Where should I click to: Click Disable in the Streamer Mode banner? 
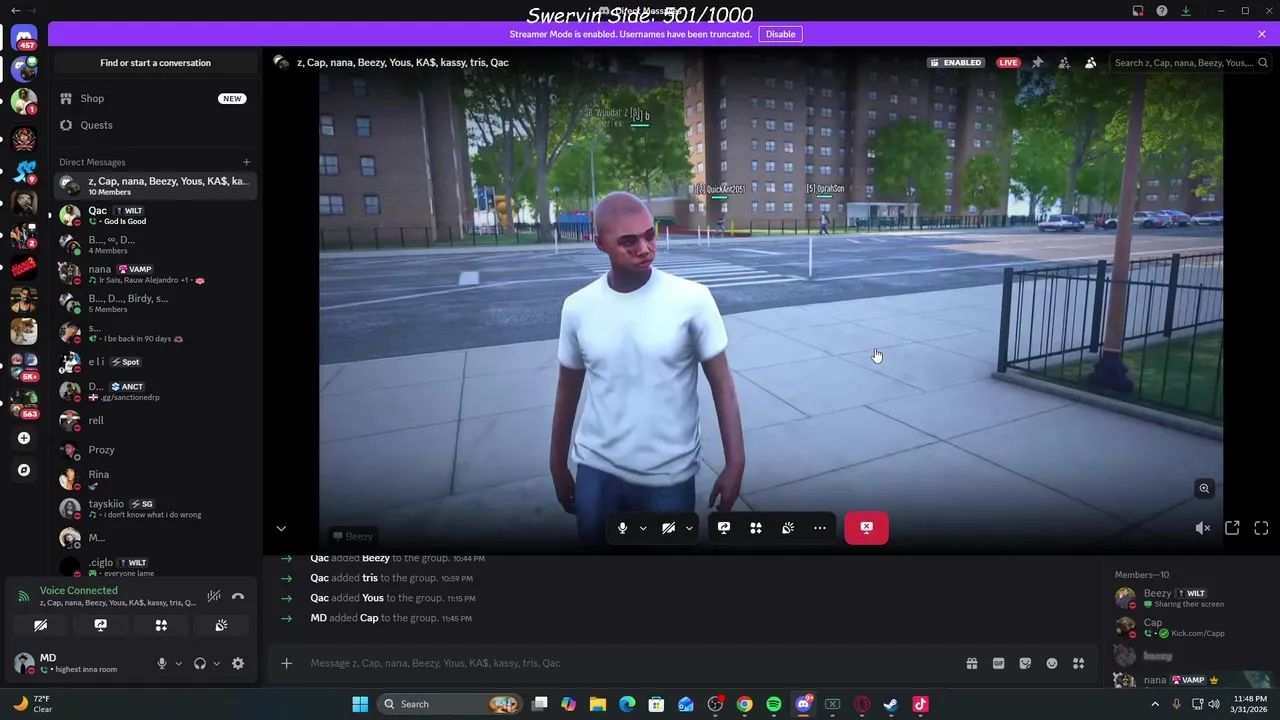tap(780, 34)
